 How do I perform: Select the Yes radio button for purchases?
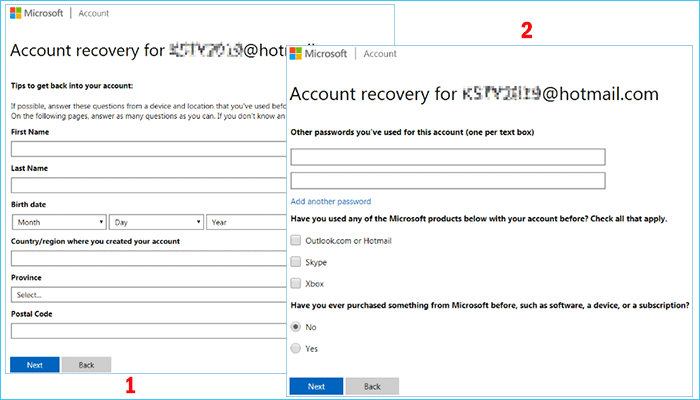coord(296,348)
